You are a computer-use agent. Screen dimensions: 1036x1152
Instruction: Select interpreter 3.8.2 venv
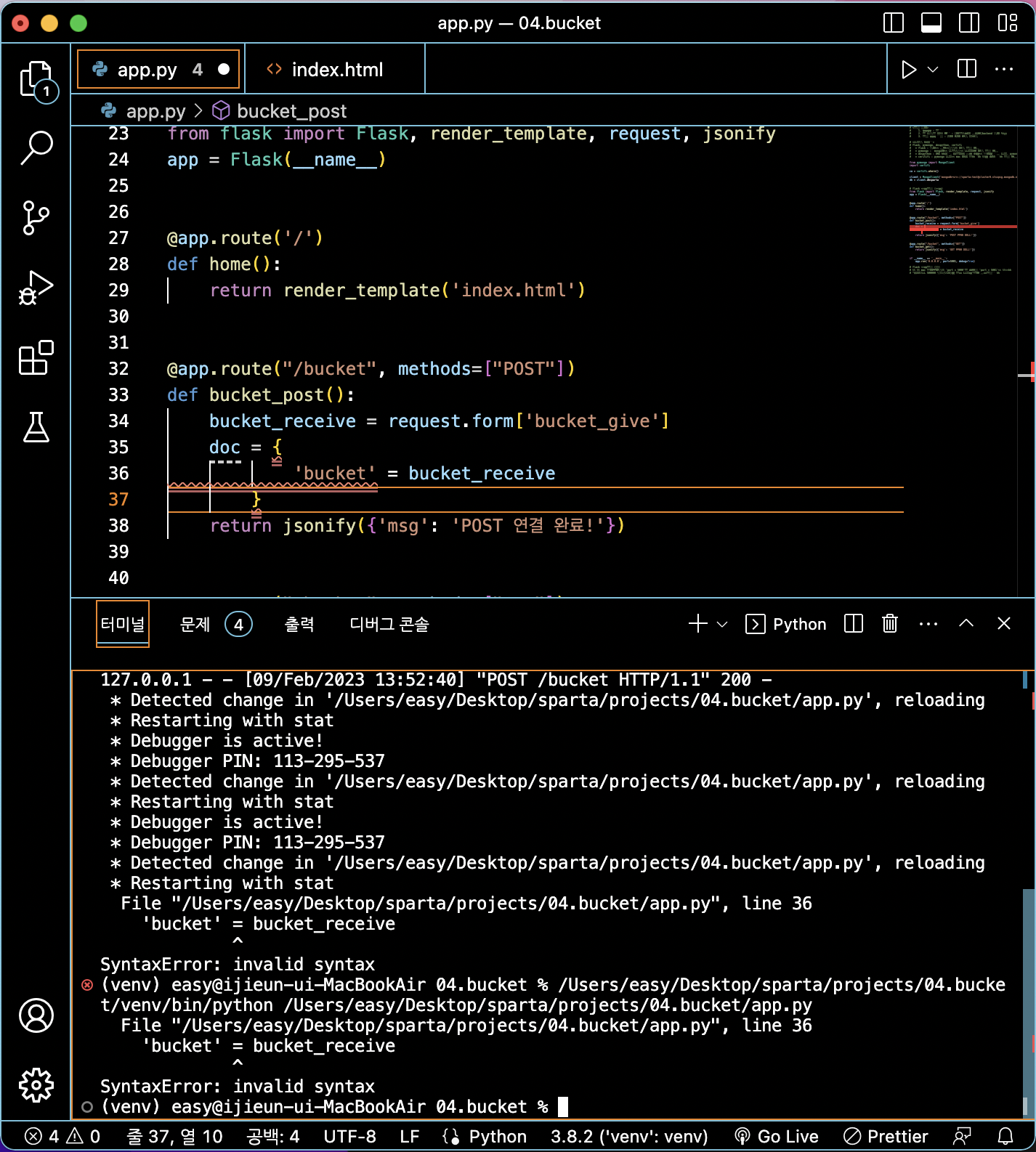[x=629, y=1136]
